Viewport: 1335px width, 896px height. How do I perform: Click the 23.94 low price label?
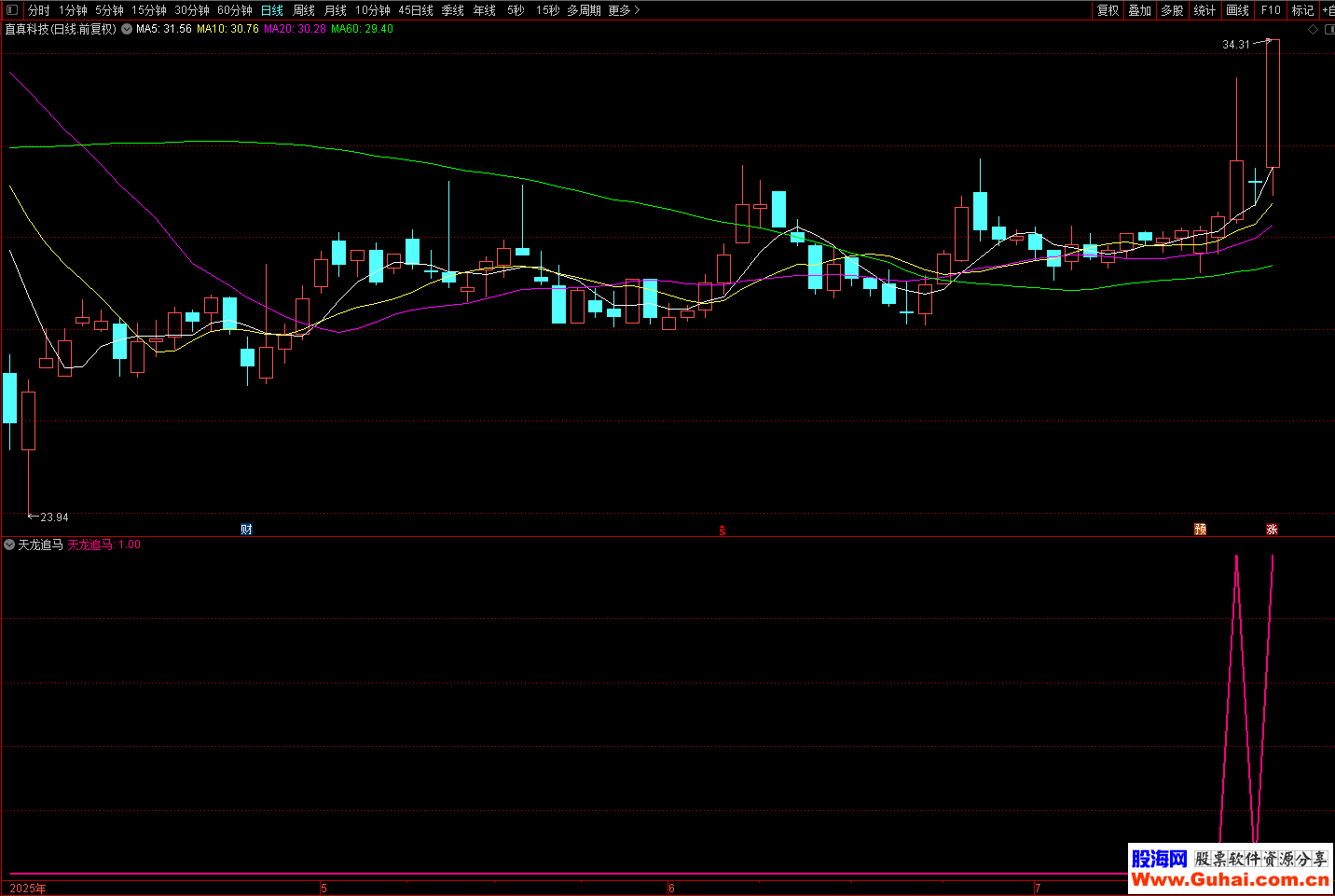[54, 517]
